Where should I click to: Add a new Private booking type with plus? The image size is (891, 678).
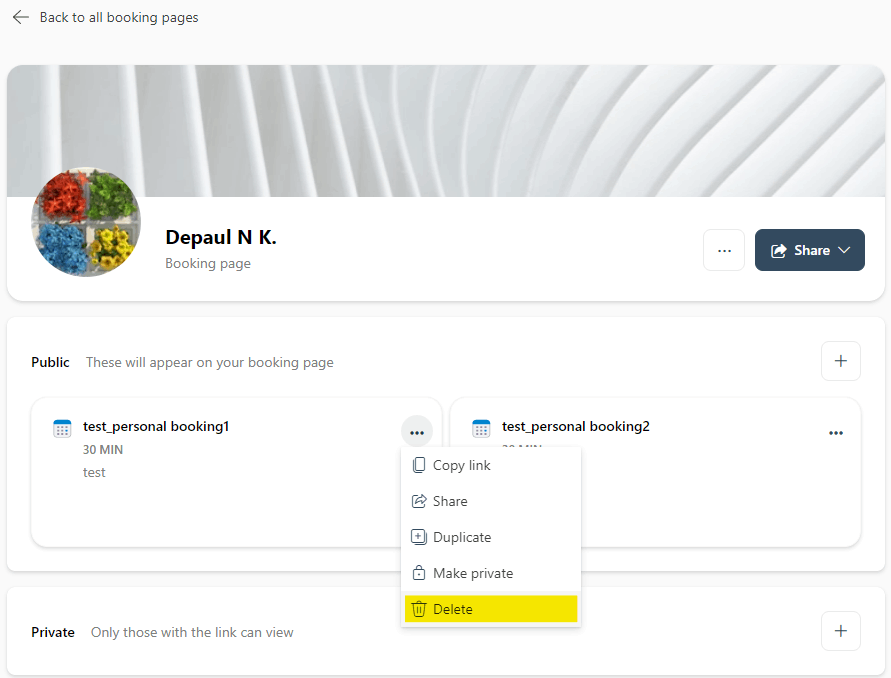click(x=841, y=631)
